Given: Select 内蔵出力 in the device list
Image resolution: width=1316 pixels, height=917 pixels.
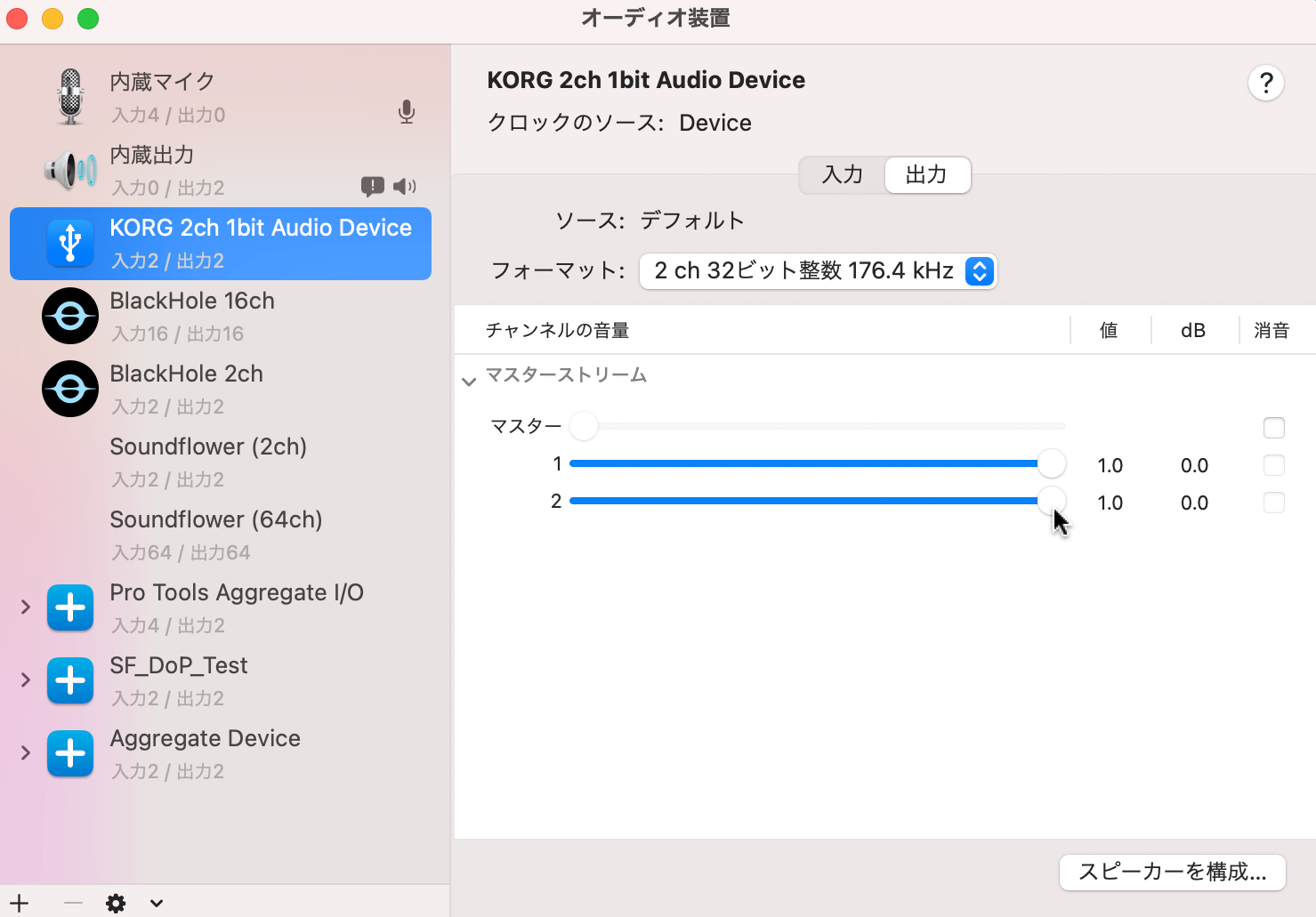Looking at the screenshot, I should (x=221, y=170).
